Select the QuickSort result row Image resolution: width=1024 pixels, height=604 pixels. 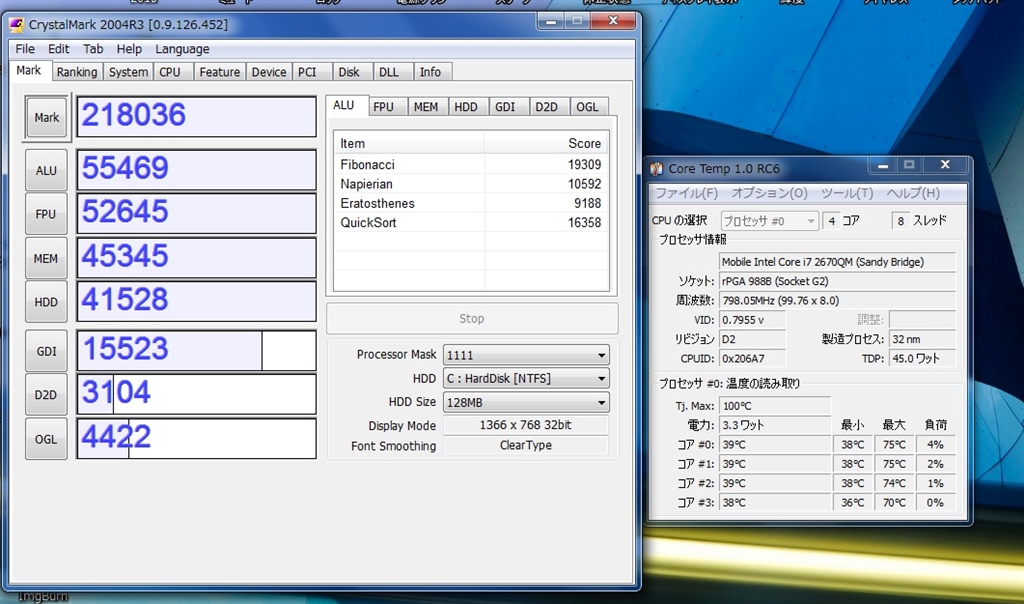coord(471,223)
